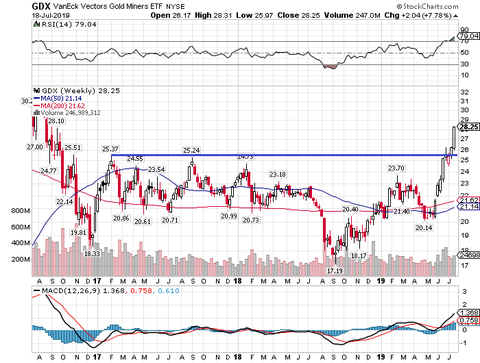Click the 400M volume axis label
This screenshot has width=480, height=363.
pos(21,243)
